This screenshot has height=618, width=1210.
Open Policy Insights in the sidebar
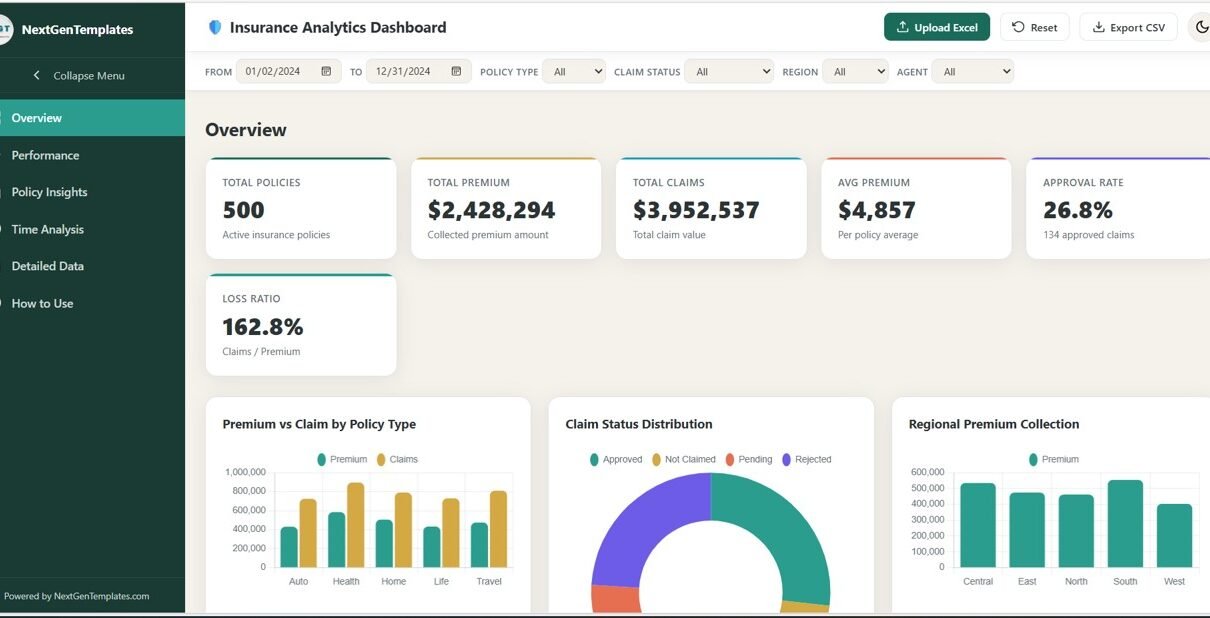pos(49,192)
